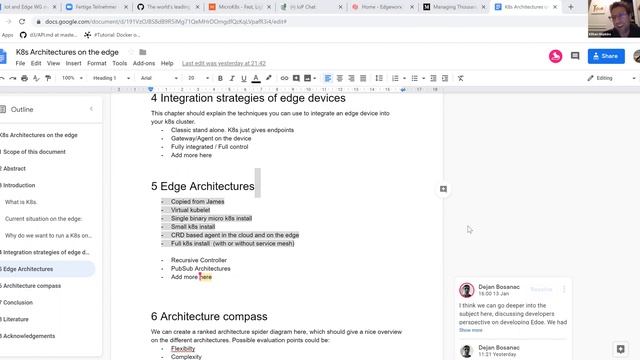Click the pink collaborator avatar
Image resolution: width=640 pixels, height=360 pixels.
pos(555,56)
